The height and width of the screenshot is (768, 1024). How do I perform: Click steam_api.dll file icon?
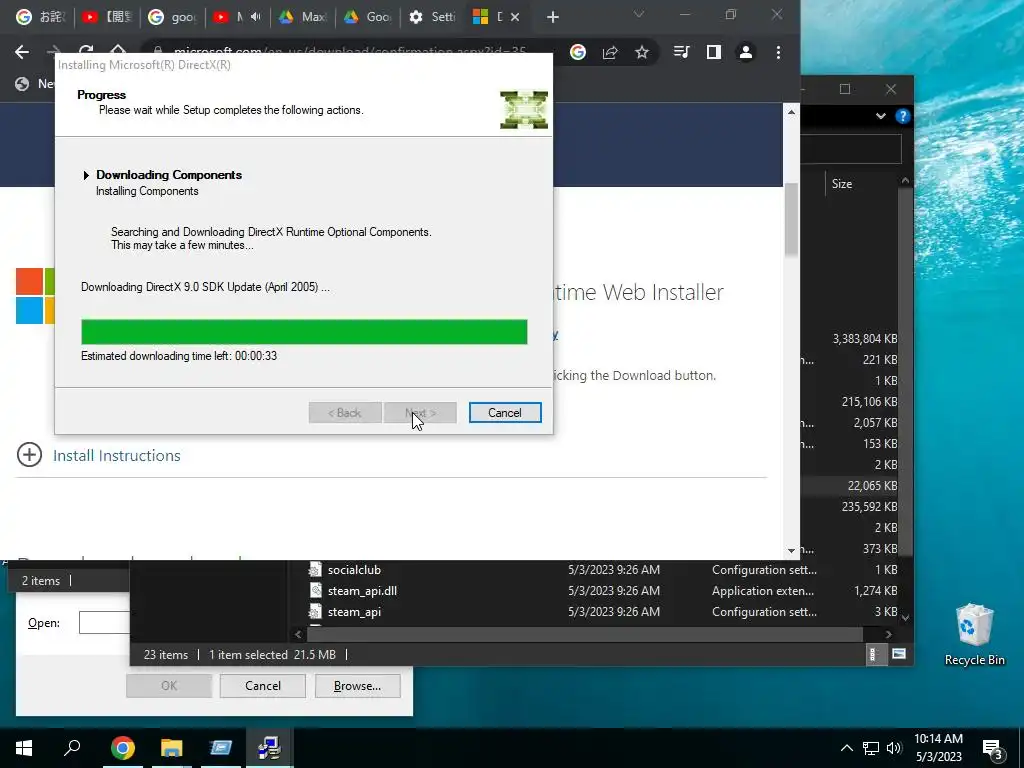coord(315,591)
